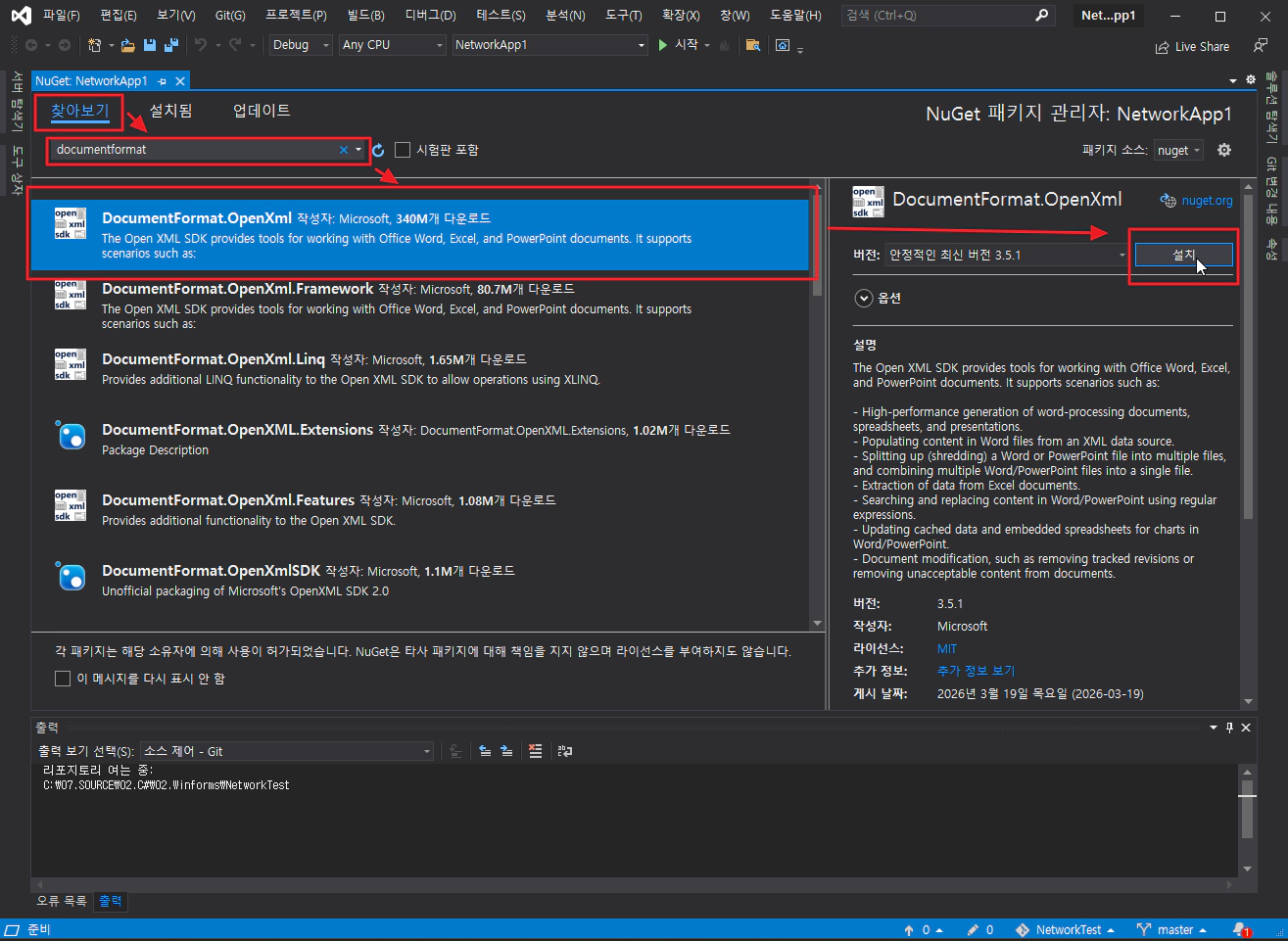Open the File (파일) menu
The image size is (1288, 941).
point(61,16)
